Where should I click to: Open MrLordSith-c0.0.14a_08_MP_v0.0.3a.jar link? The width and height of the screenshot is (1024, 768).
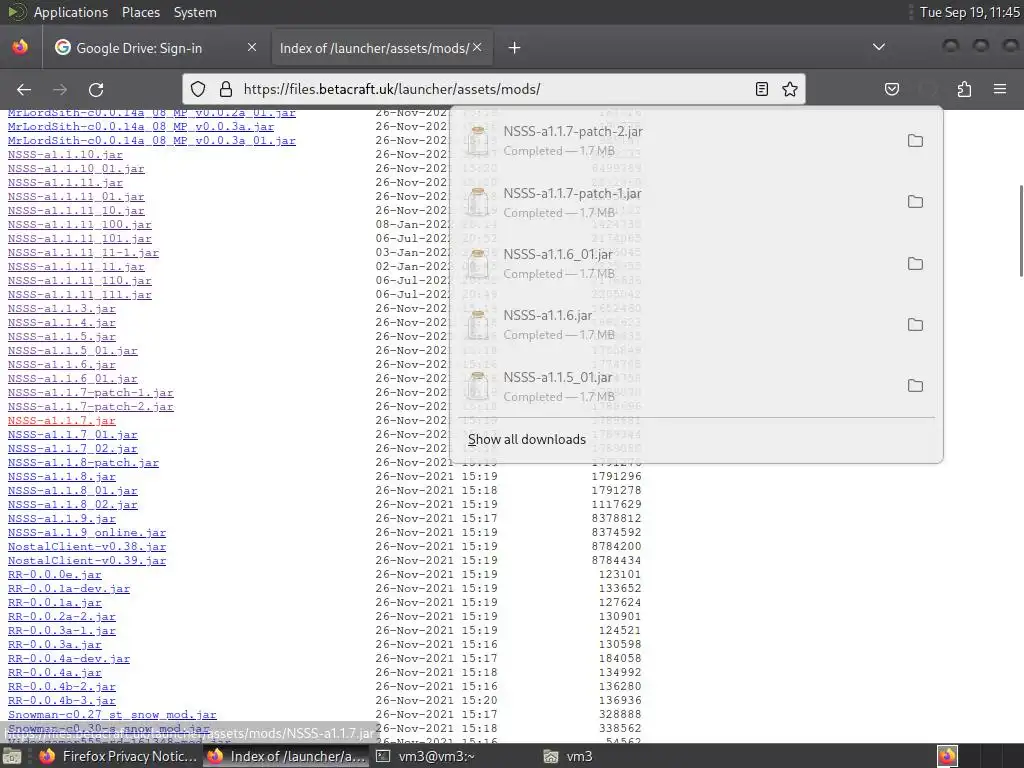140,127
